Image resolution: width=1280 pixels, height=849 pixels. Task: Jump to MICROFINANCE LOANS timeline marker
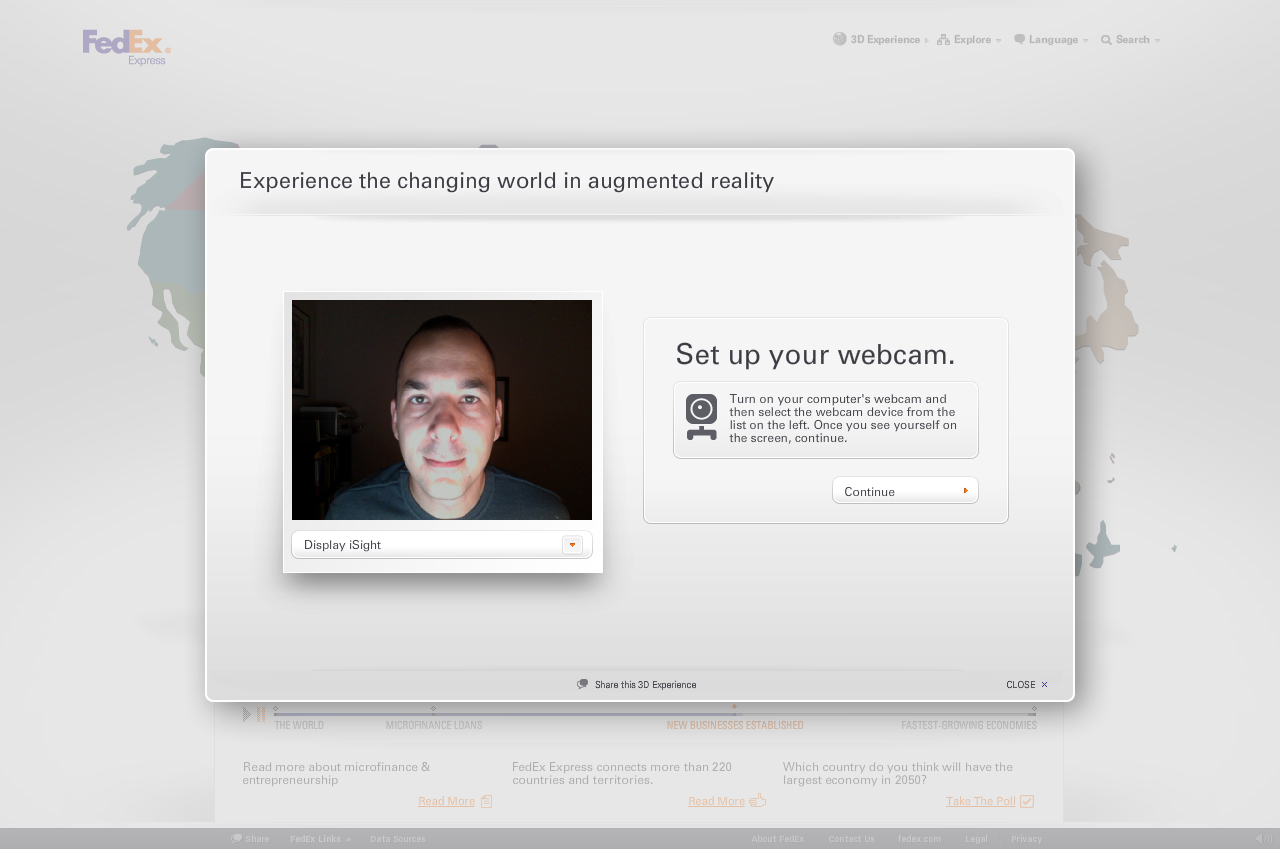coord(434,725)
